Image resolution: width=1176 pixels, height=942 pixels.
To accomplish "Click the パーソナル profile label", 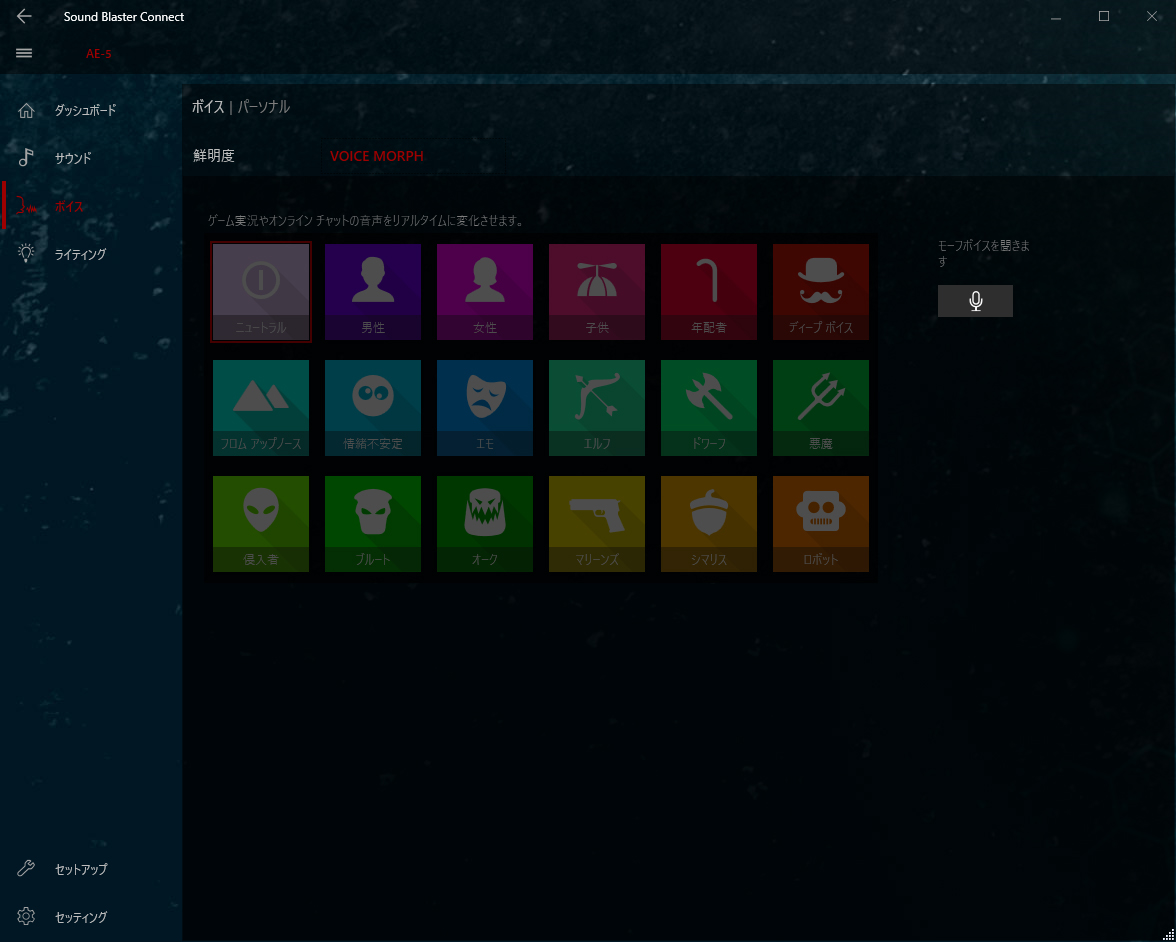I will 263,107.
